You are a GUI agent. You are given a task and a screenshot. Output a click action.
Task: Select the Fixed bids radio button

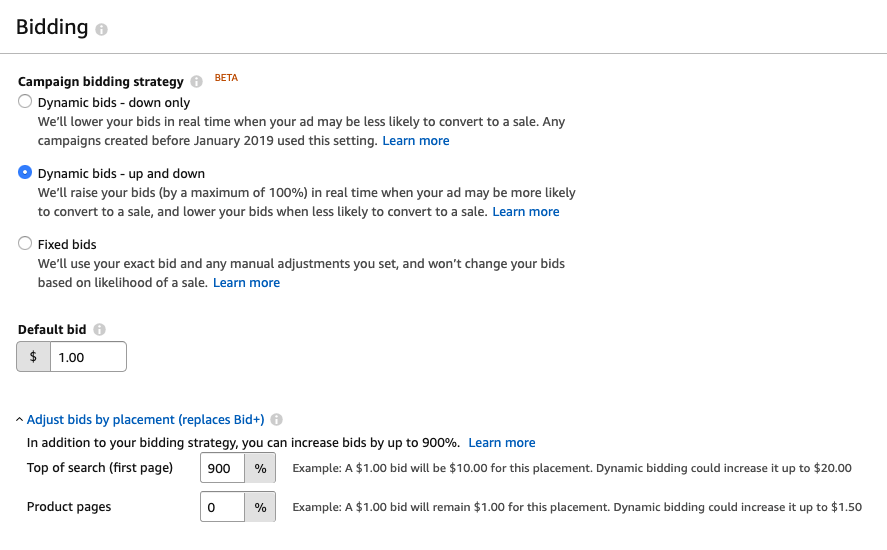26,244
